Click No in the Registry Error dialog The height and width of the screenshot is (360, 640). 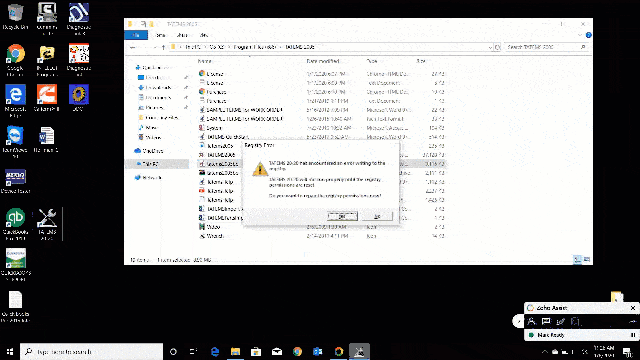click(377, 216)
